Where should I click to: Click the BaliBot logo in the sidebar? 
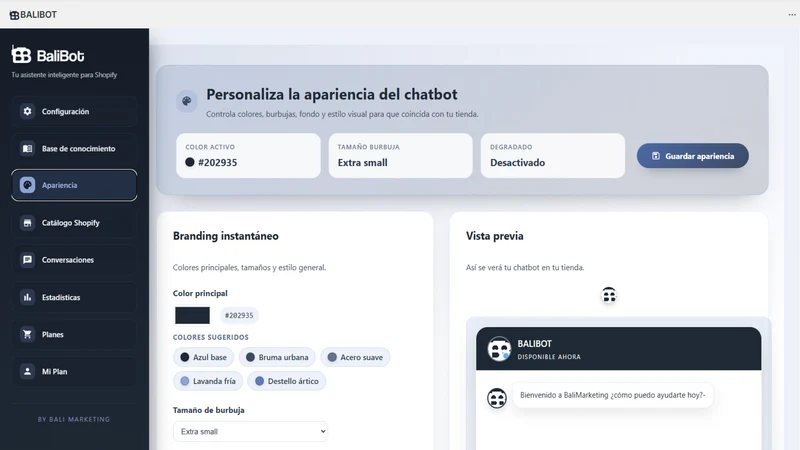click(47, 55)
